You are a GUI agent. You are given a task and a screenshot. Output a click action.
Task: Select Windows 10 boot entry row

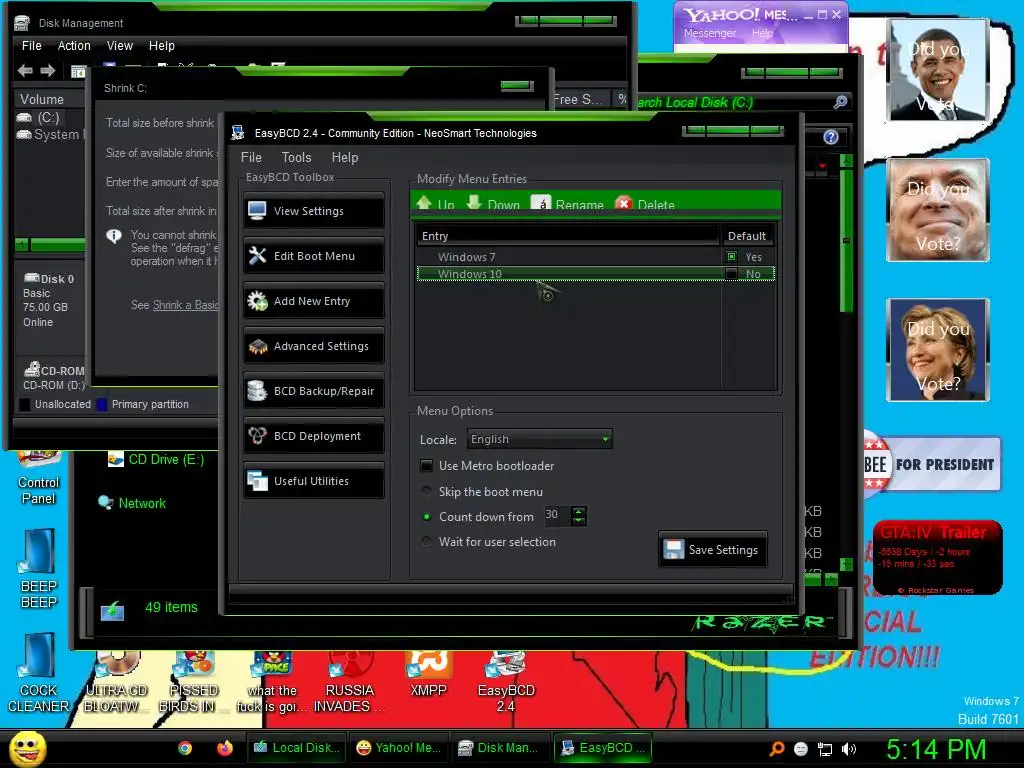pyautogui.click(x=596, y=274)
